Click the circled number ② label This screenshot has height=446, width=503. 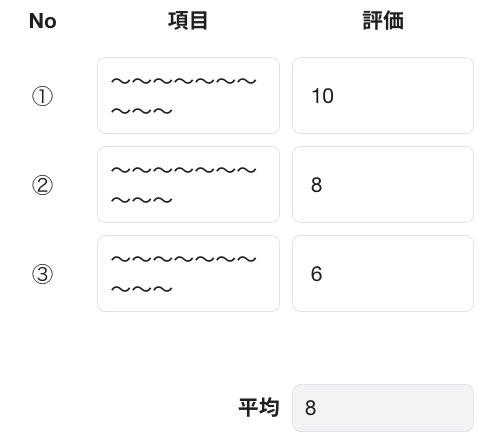click(x=42, y=185)
